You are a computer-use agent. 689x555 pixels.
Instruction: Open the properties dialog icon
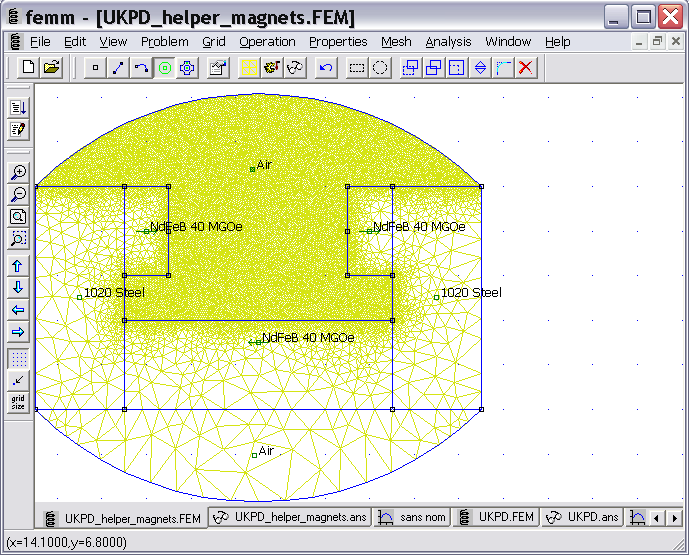pyautogui.click(x=218, y=68)
